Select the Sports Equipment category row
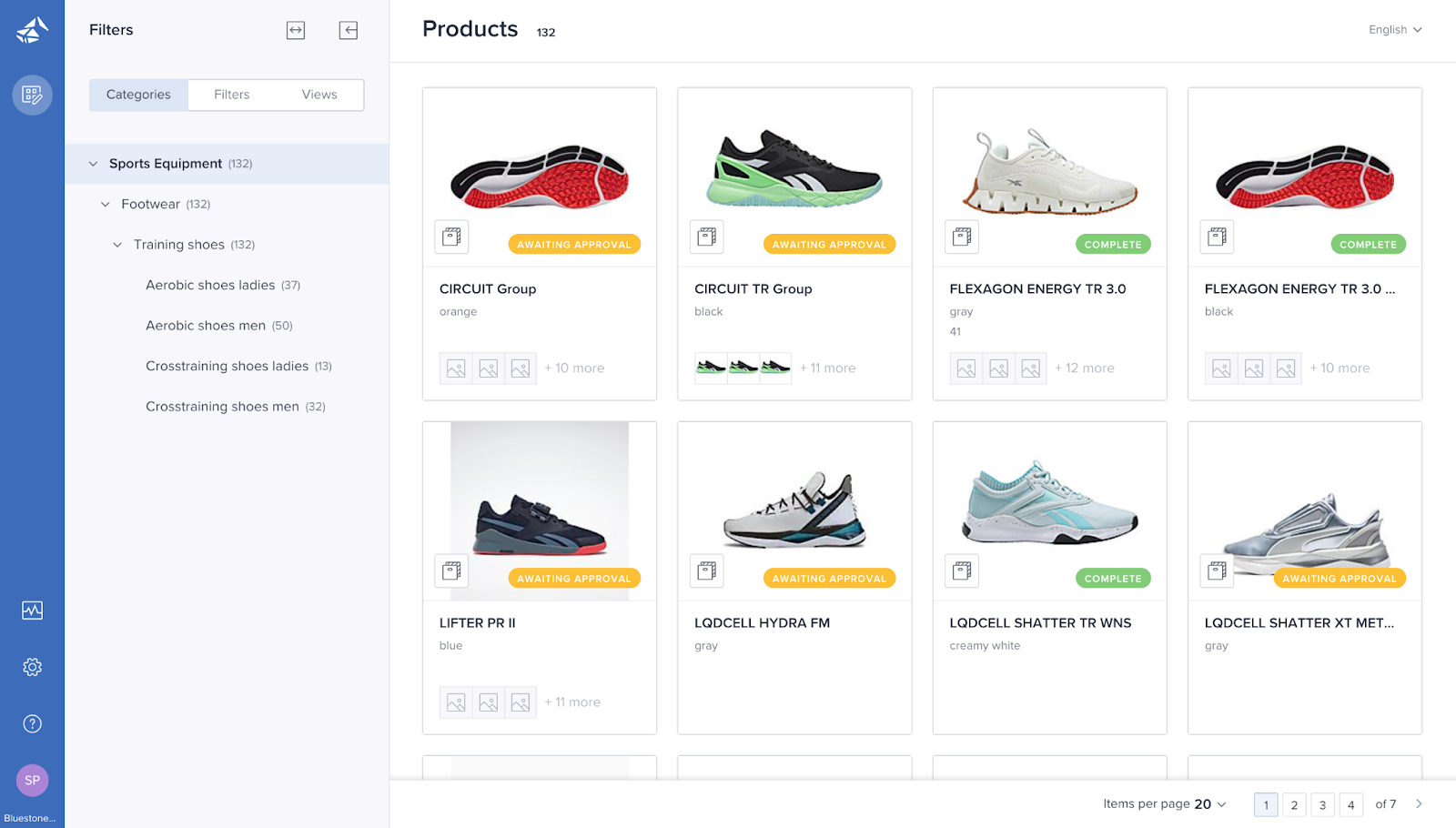Image resolution: width=1456 pixels, height=828 pixels. [x=227, y=164]
